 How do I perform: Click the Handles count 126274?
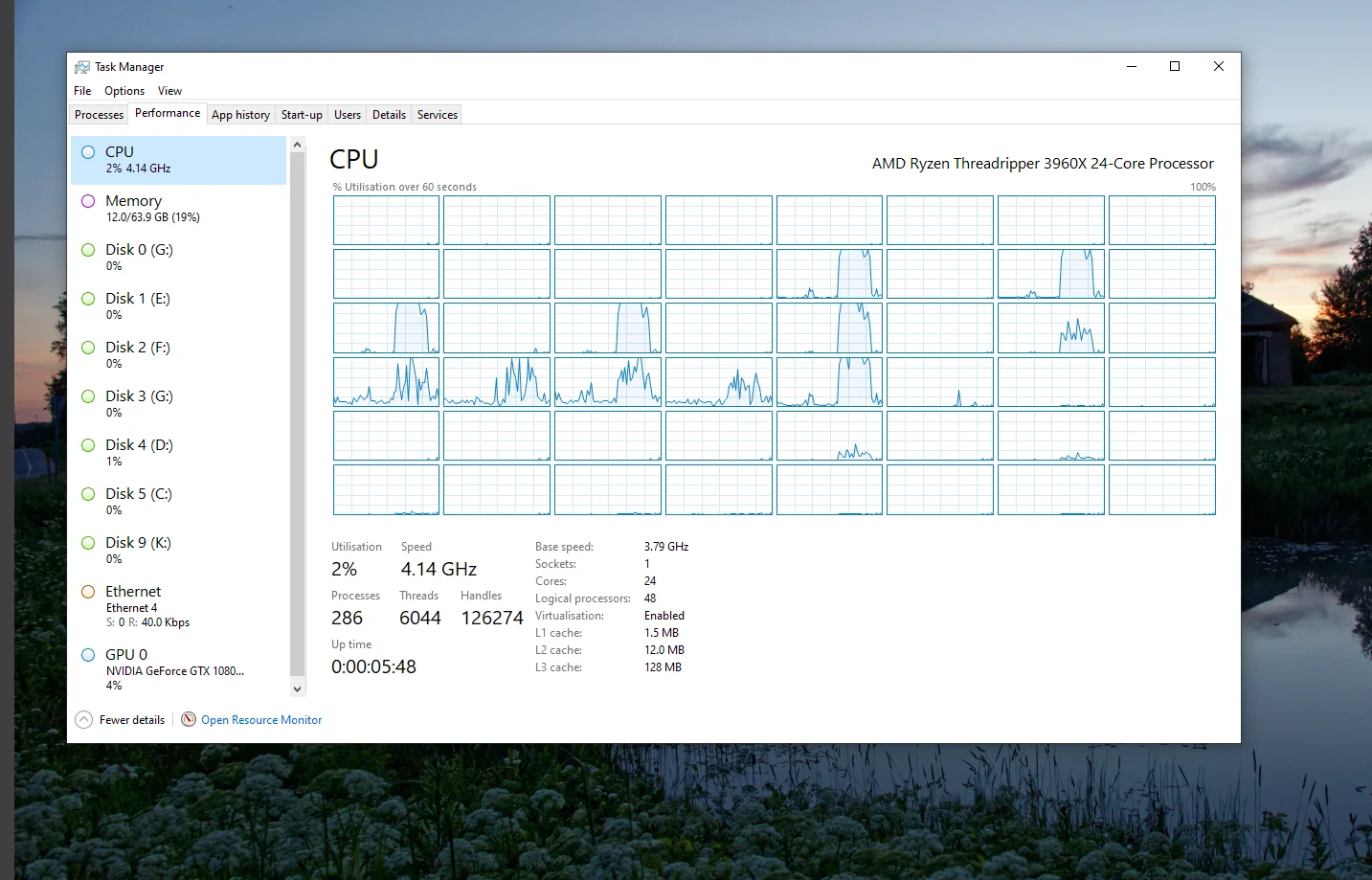[x=492, y=619]
